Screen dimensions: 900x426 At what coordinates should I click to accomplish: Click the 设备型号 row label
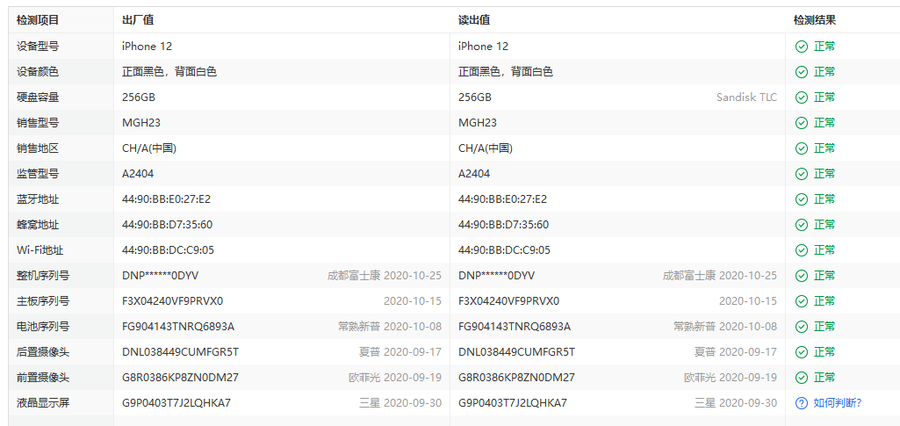point(37,47)
